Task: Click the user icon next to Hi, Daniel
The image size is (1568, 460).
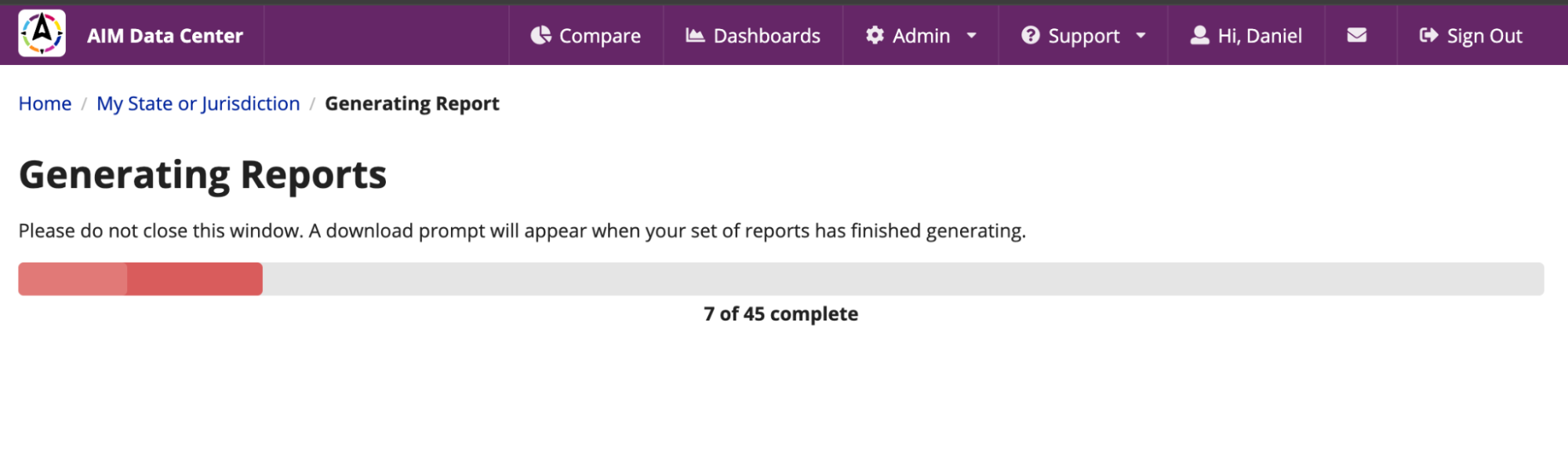Action: point(1199,34)
